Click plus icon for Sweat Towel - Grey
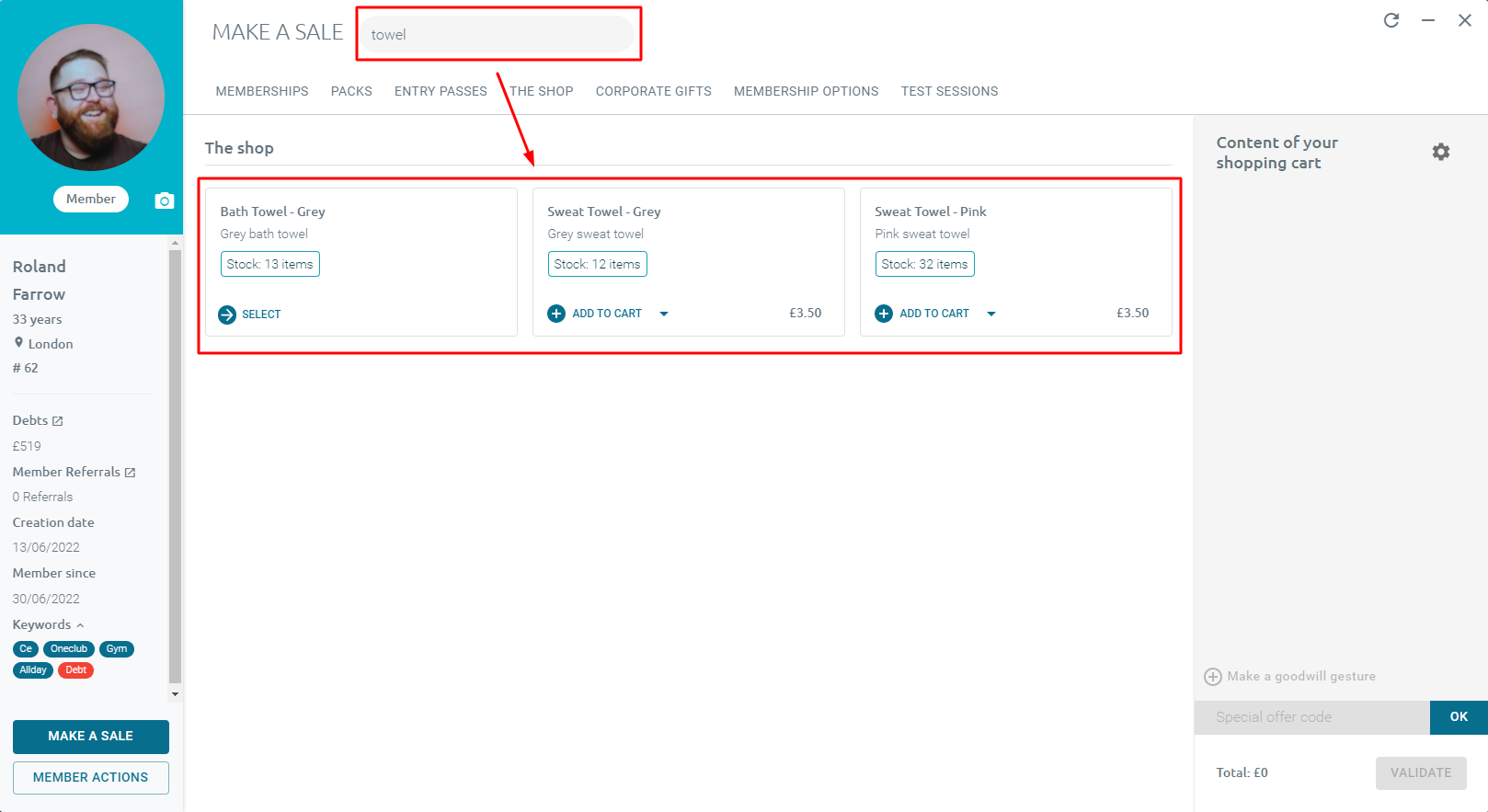 click(556, 314)
